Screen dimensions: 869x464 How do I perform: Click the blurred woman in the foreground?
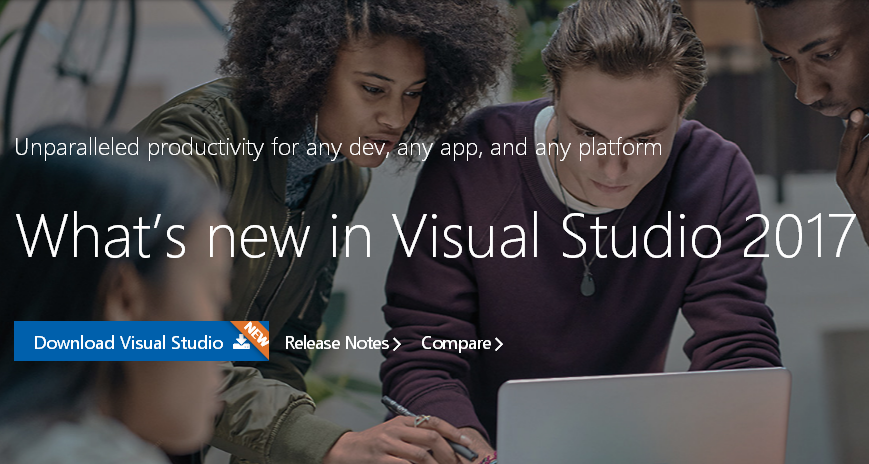[110, 330]
